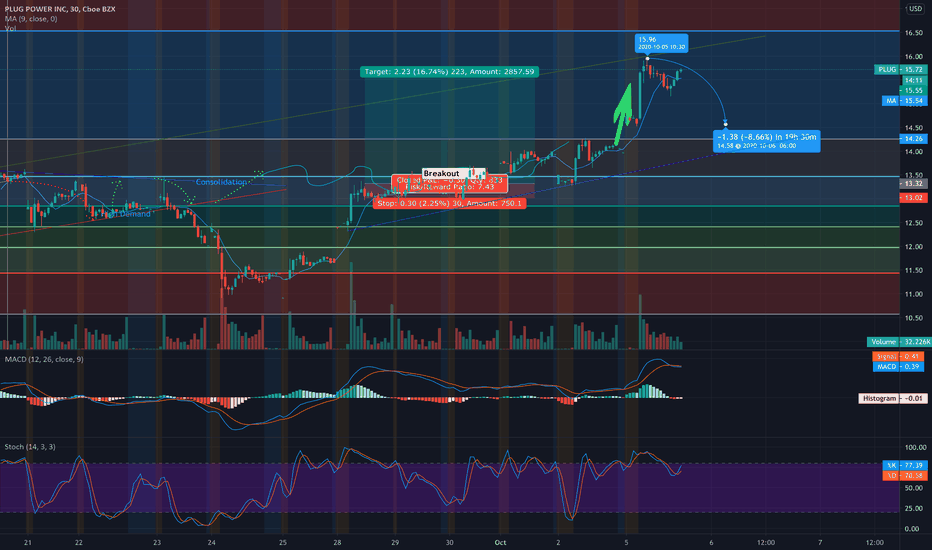Image resolution: width=932 pixels, height=550 pixels.
Task: Click the 7 date on time axis
Action: click(x=820, y=542)
